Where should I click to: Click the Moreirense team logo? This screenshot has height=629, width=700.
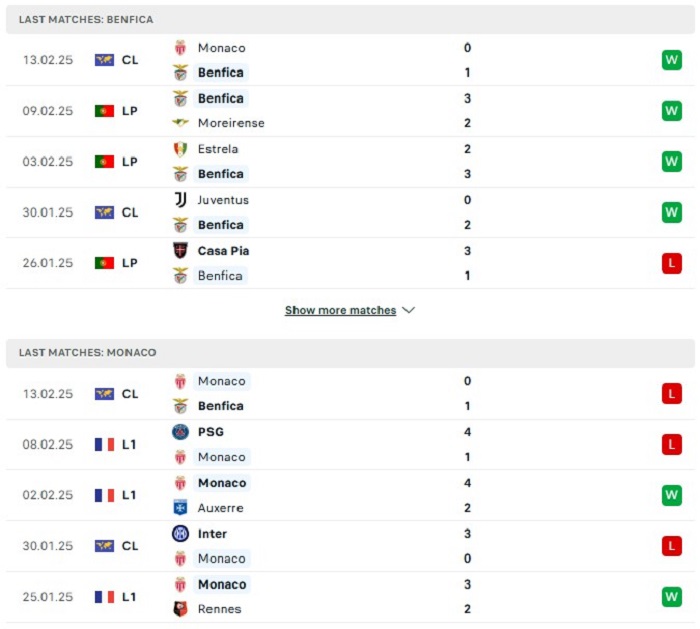click(x=180, y=122)
